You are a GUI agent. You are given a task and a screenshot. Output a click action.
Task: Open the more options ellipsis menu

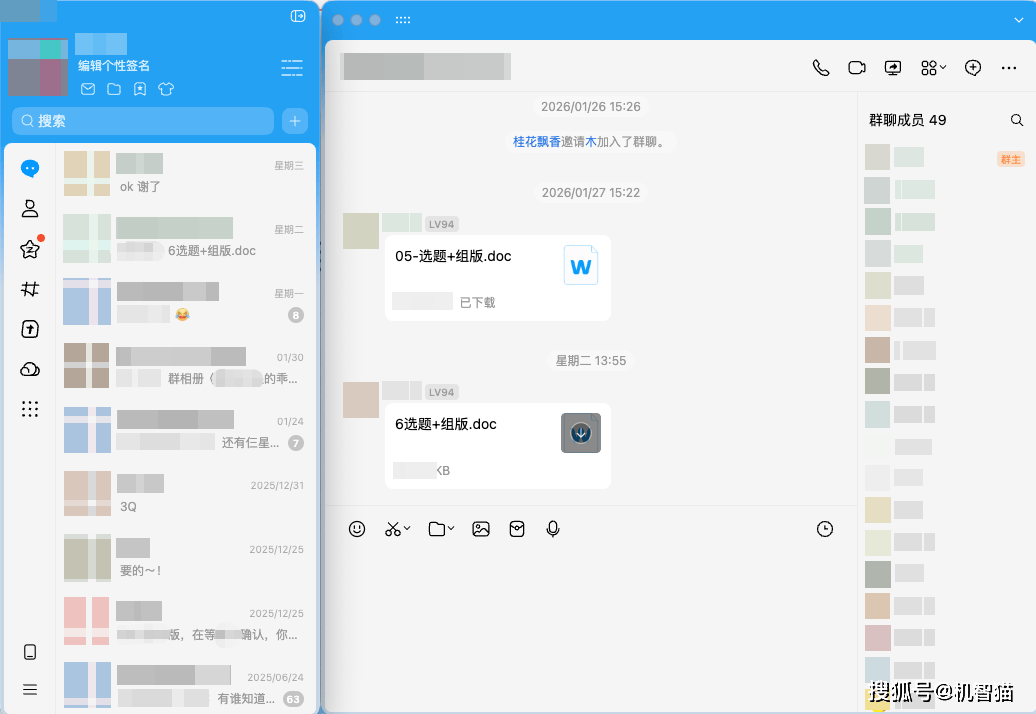1009,68
